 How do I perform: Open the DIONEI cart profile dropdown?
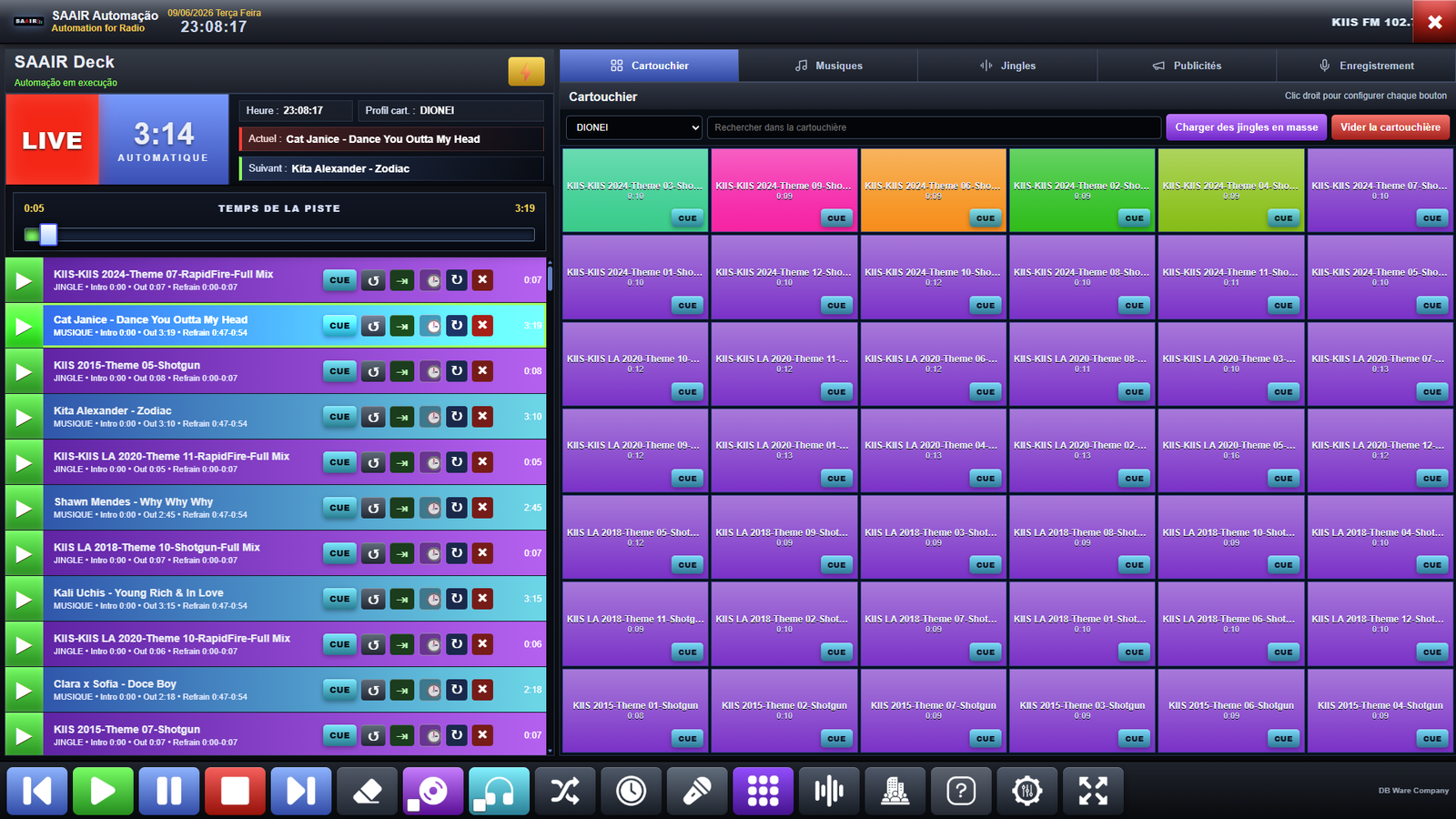[634, 127]
